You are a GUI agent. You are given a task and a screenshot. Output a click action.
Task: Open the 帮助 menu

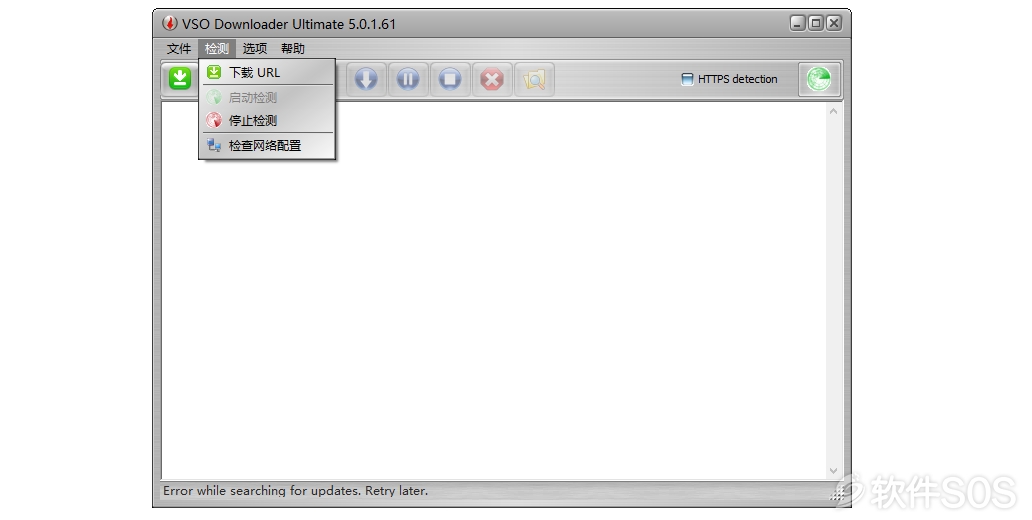[293, 49]
